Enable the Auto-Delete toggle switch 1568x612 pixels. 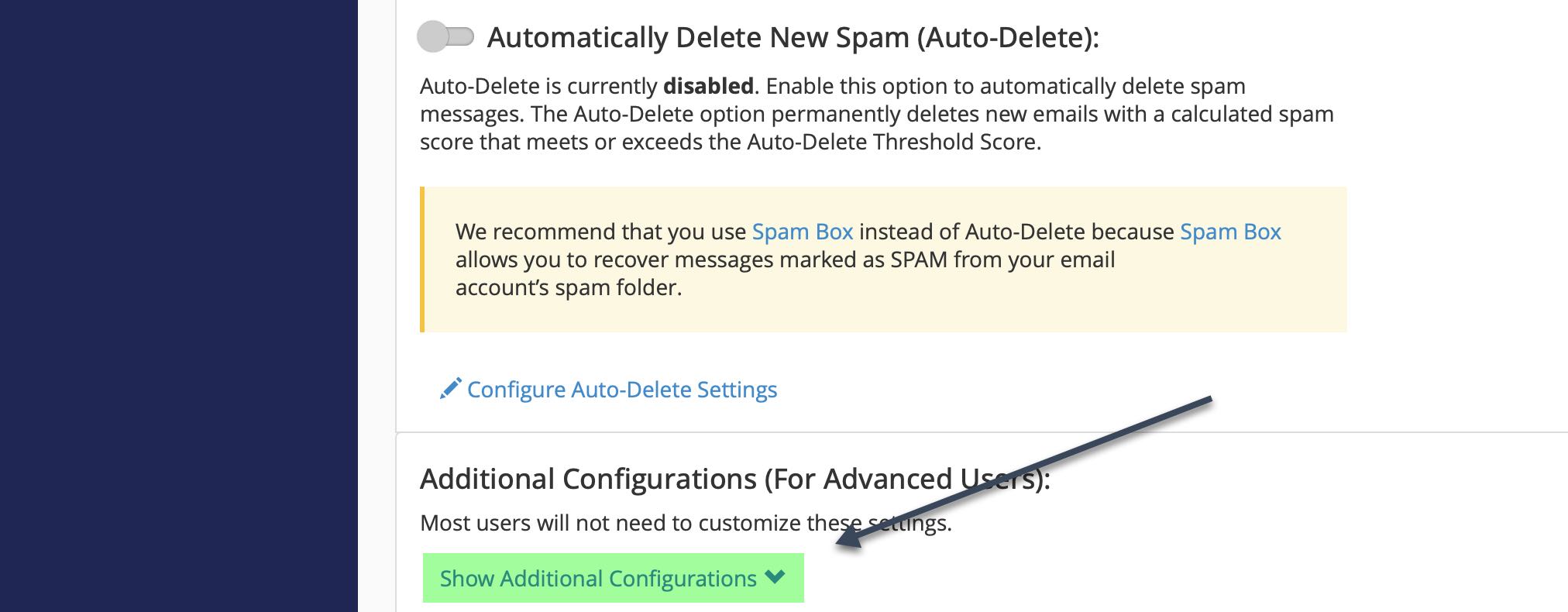445,36
